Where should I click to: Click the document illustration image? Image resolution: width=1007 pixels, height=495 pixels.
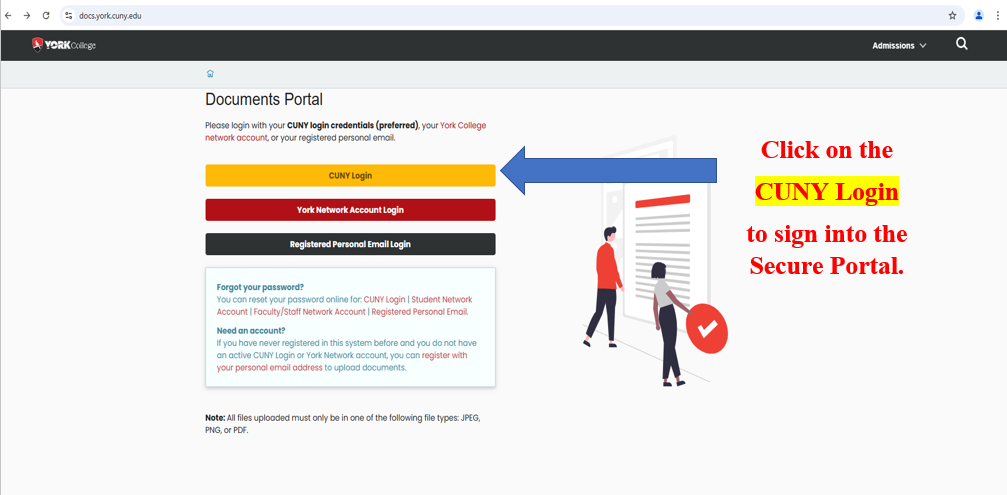pos(655,260)
